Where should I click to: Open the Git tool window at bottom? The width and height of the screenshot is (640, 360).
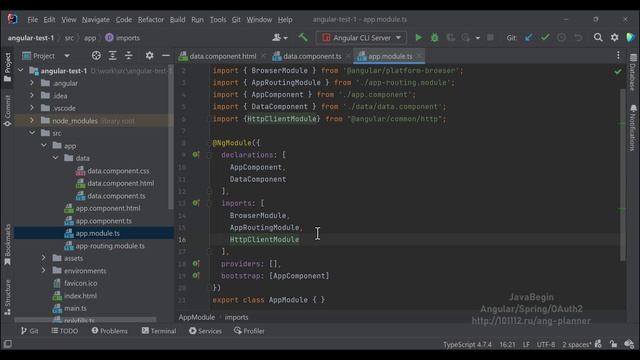pos(30,331)
